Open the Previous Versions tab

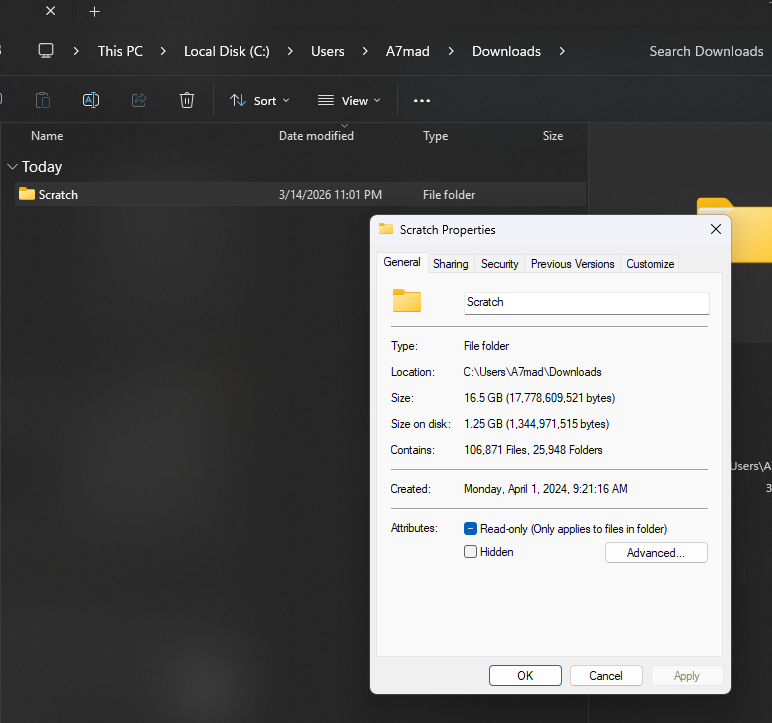click(x=572, y=264)
